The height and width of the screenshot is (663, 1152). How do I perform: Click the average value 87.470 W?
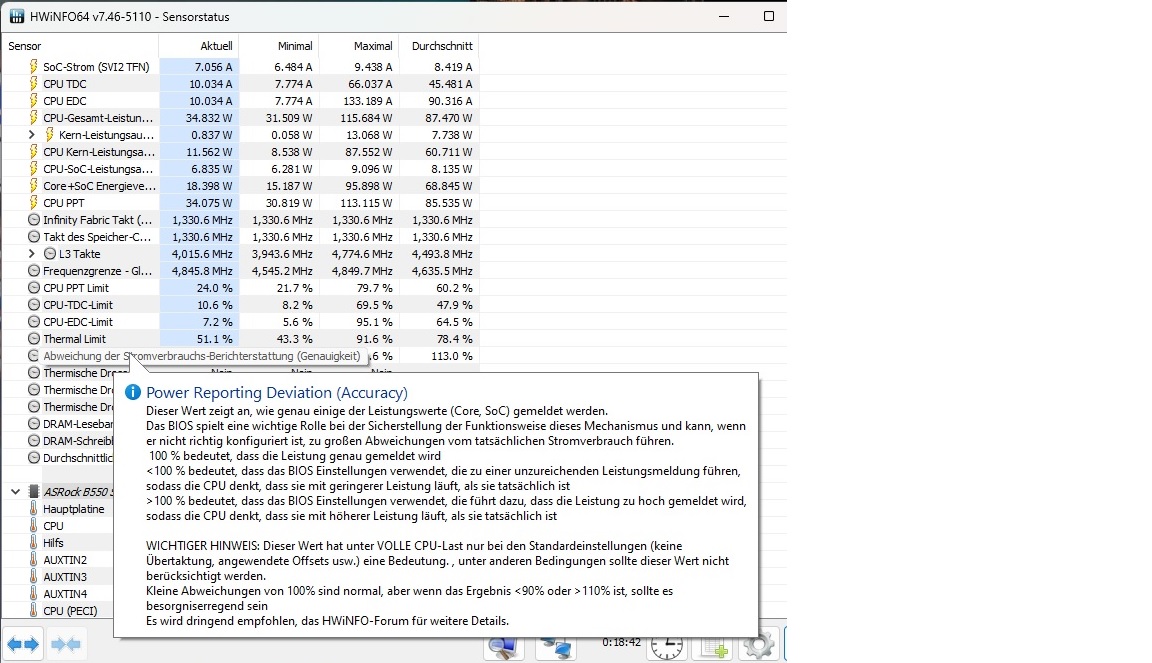point(448,118)
